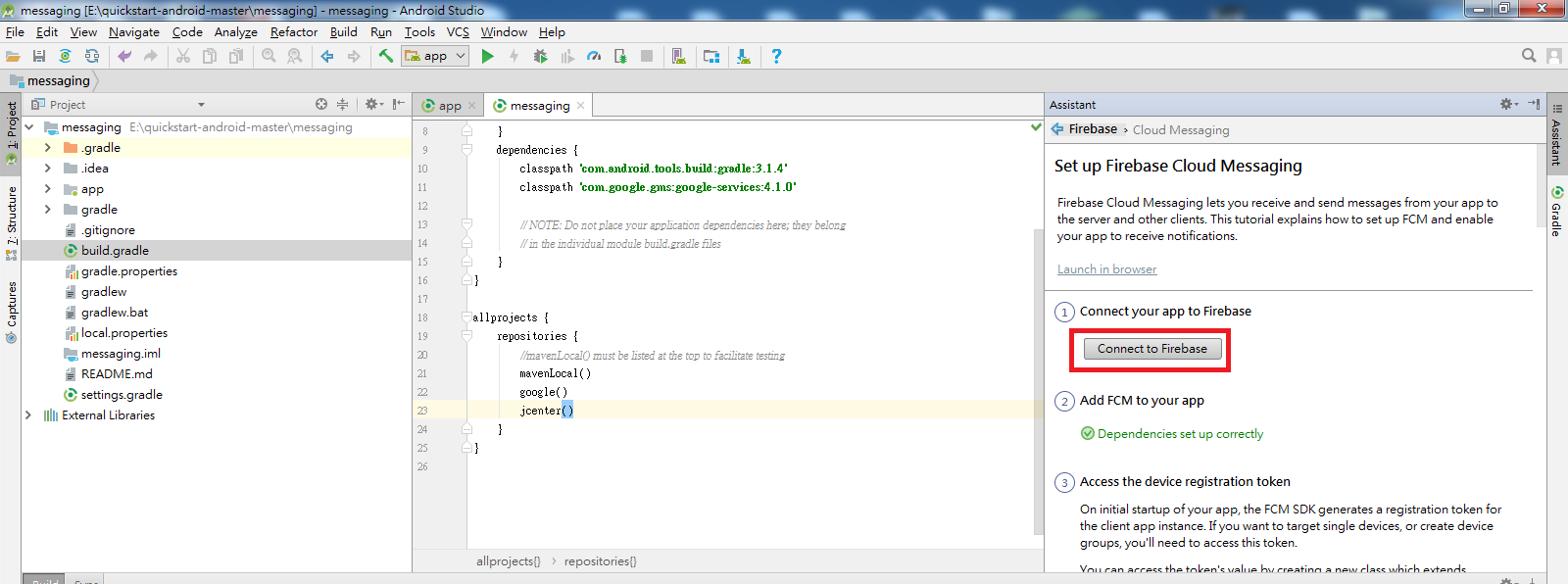Image resolution: width=1568 pixels, height=584 pixels.
Task: Click the Help question mark icon
Action: click(x=776, y=57)
